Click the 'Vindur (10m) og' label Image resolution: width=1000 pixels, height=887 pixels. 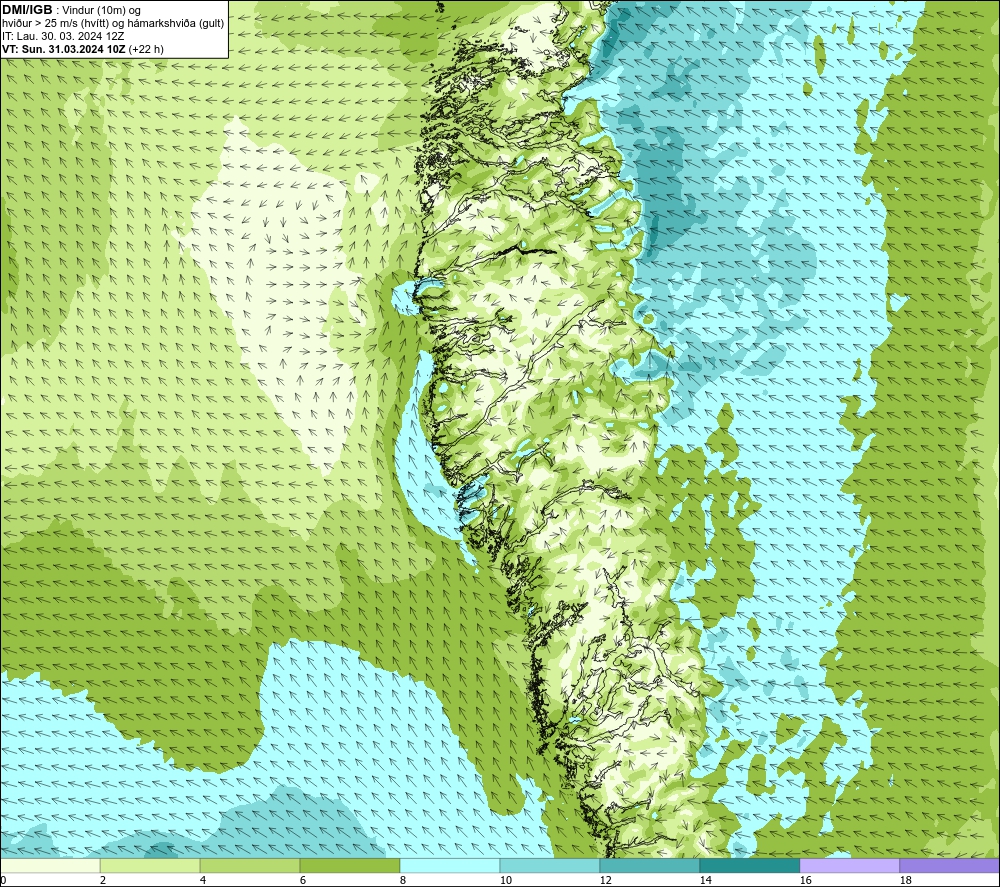pyautogui.click(x=103, y=11)
